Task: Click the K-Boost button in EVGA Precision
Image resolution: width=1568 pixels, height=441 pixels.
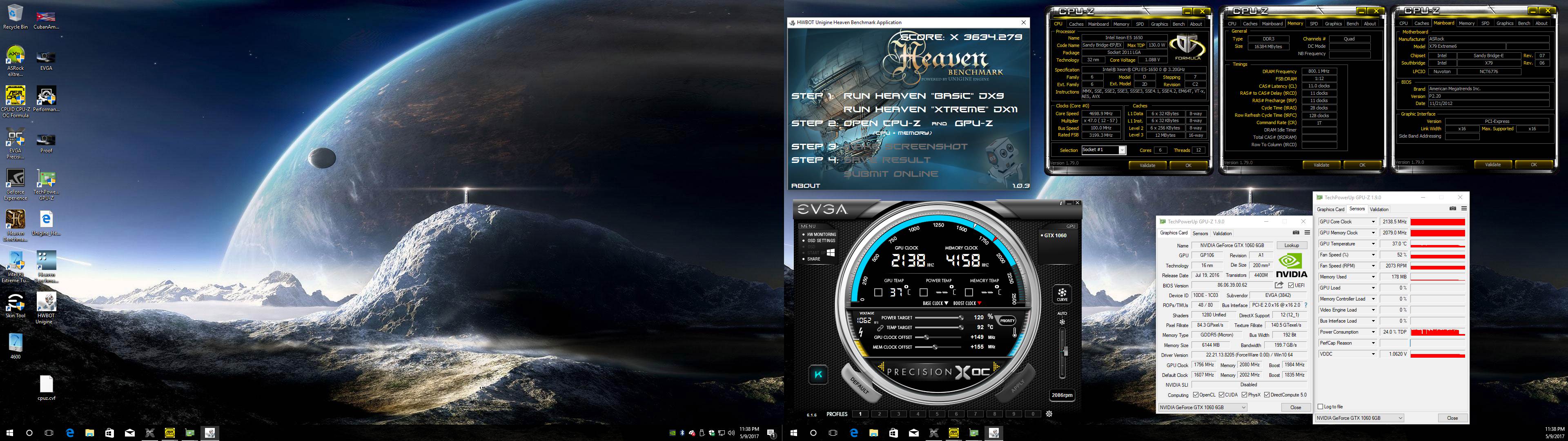Action: (818, 374)
